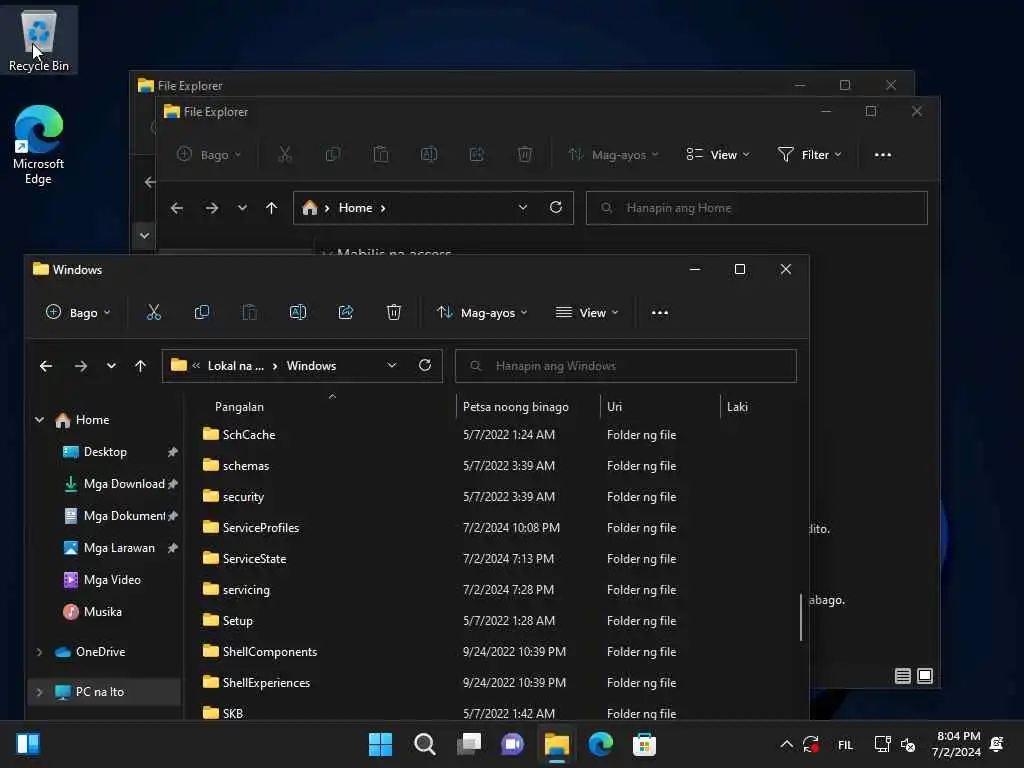Go back in the Windows folder window
Screen dimensions: 1024x768
(x=46, y=366)
